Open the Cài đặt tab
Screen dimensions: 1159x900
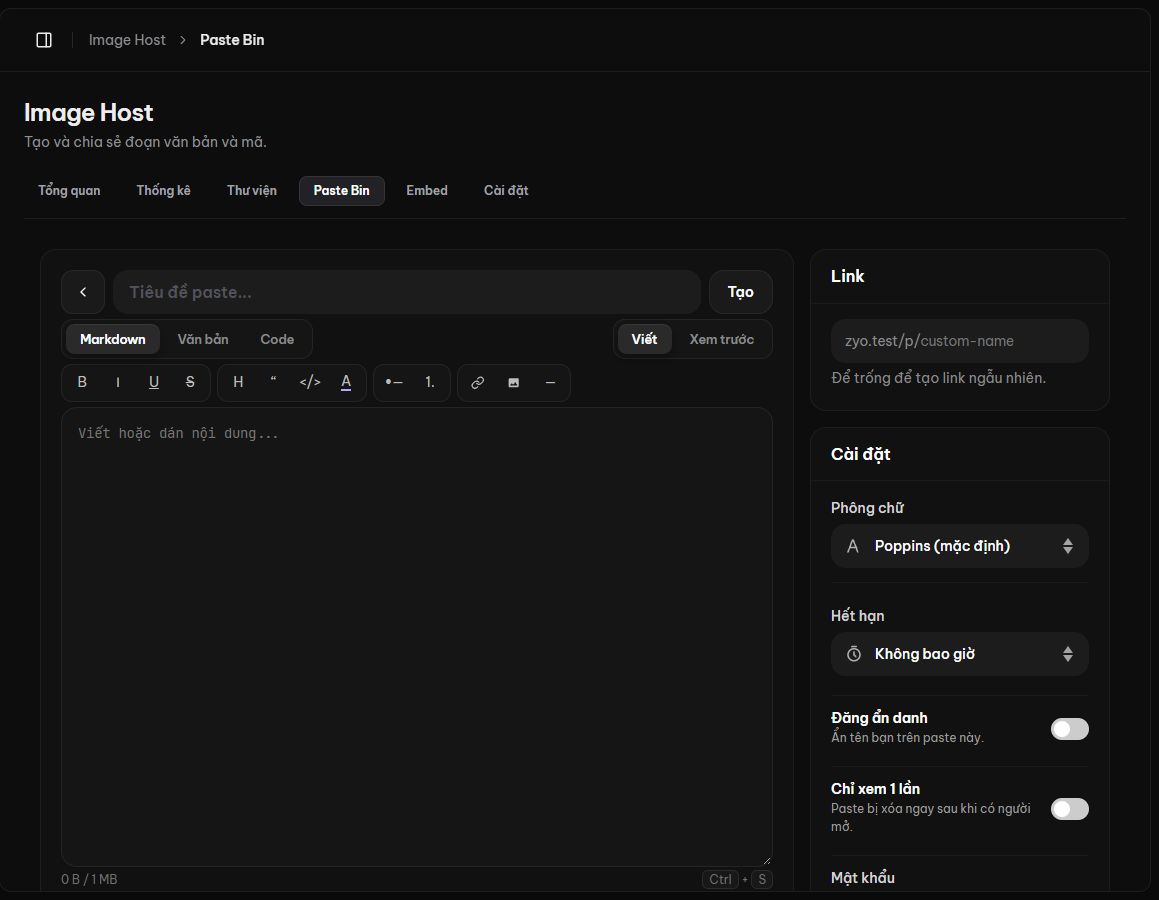506,191
